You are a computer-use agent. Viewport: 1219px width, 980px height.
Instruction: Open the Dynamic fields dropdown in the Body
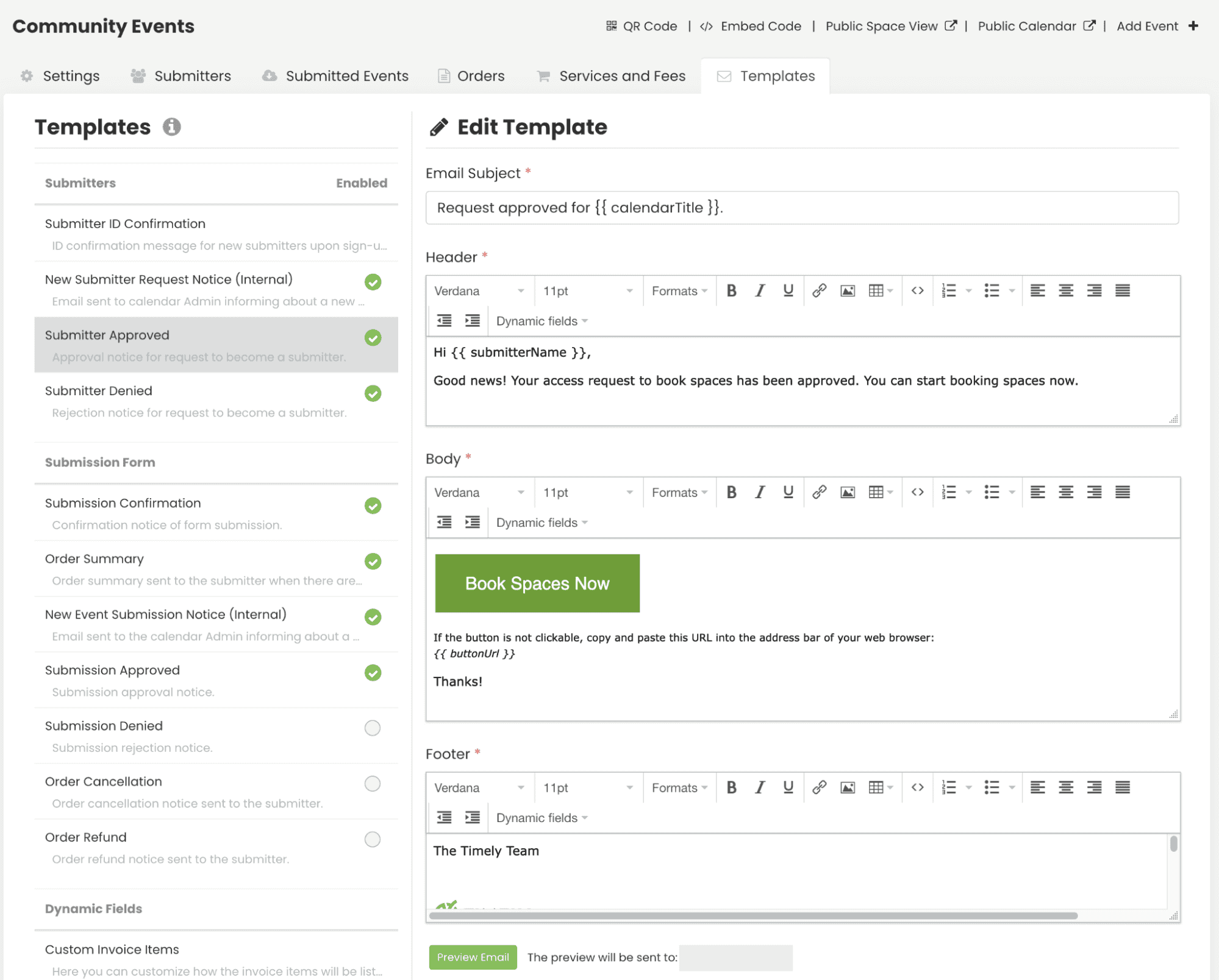[x=540, y=523]
